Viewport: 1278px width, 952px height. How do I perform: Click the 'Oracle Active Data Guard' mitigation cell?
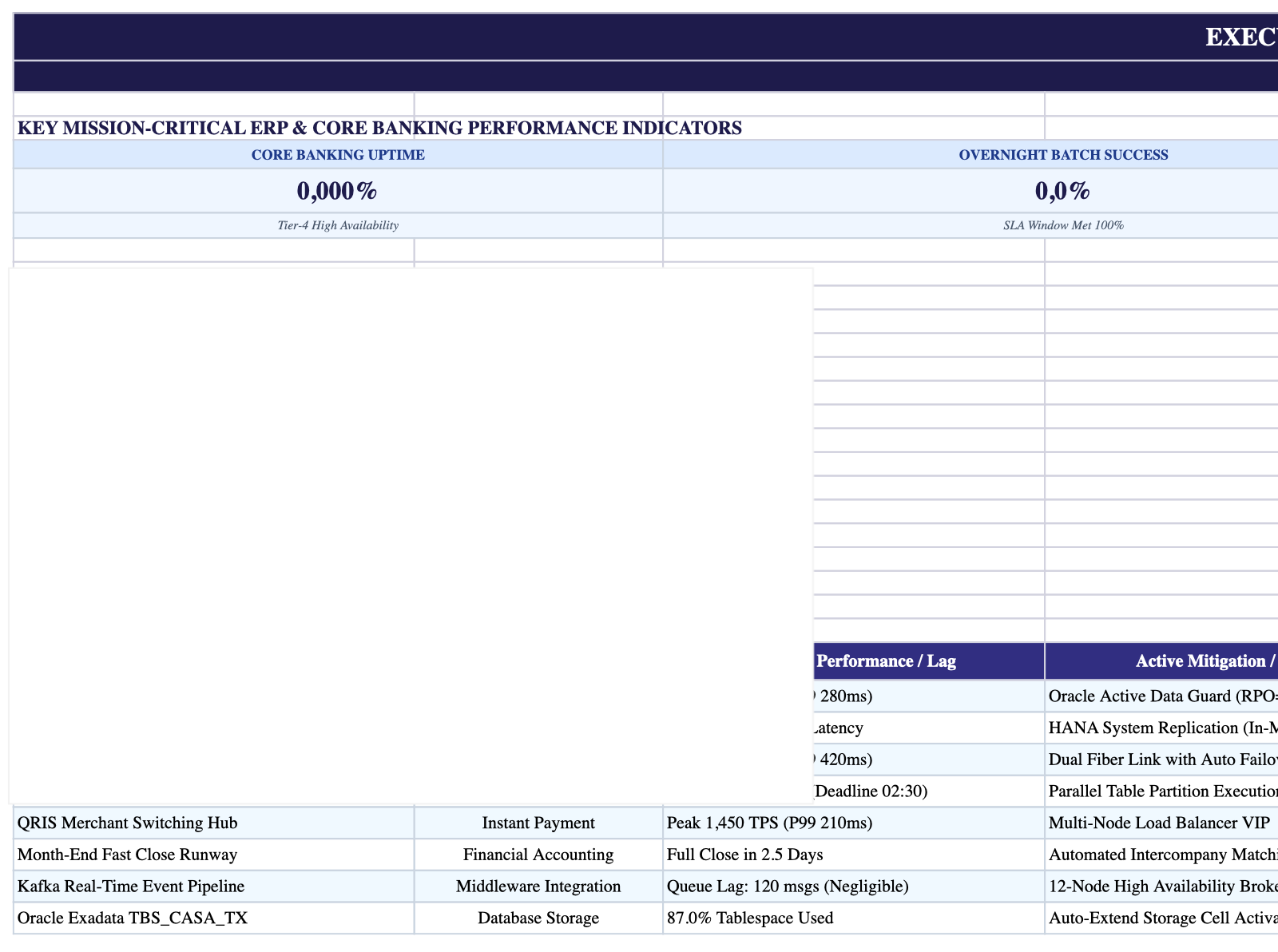click(x=1162, y=696)
